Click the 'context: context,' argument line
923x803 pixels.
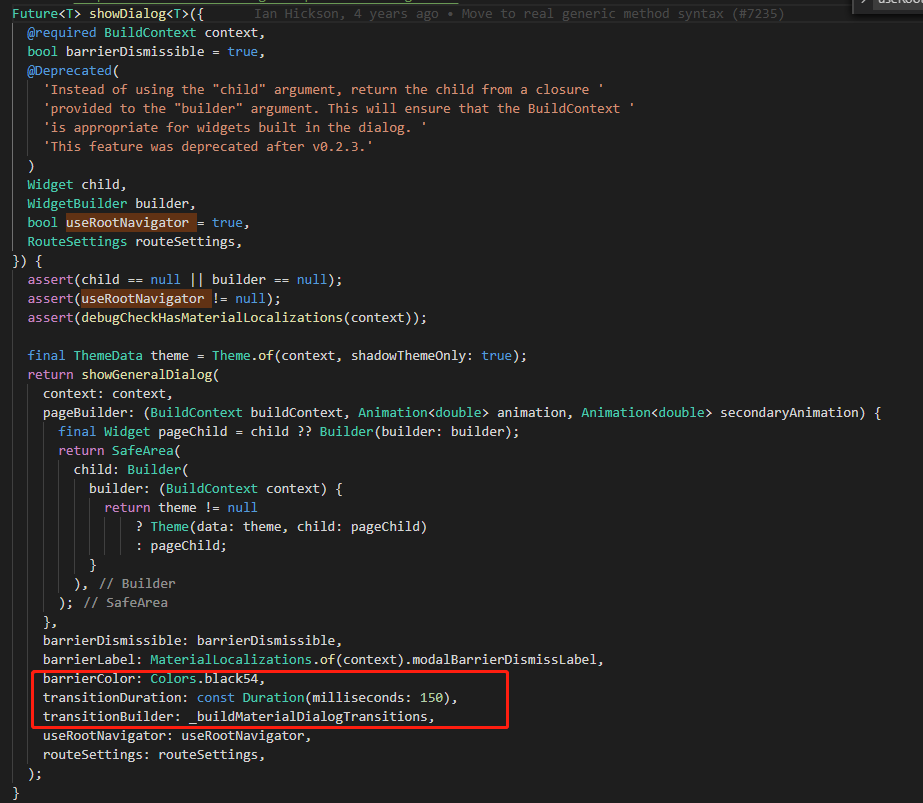pos(108,394)
